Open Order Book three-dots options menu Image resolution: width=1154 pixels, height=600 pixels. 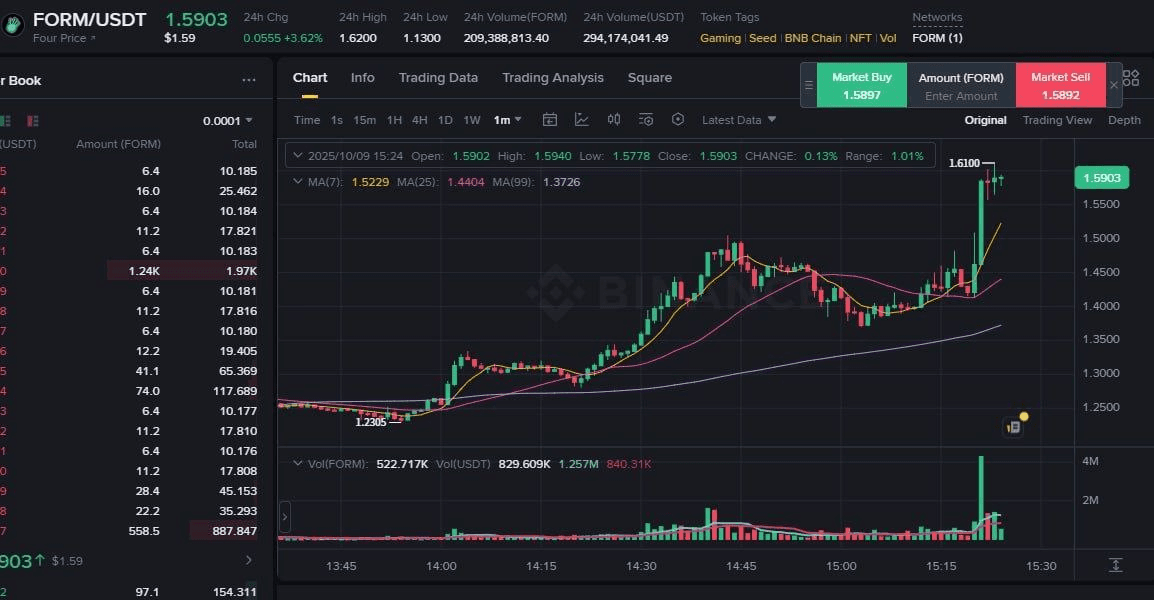249,80
